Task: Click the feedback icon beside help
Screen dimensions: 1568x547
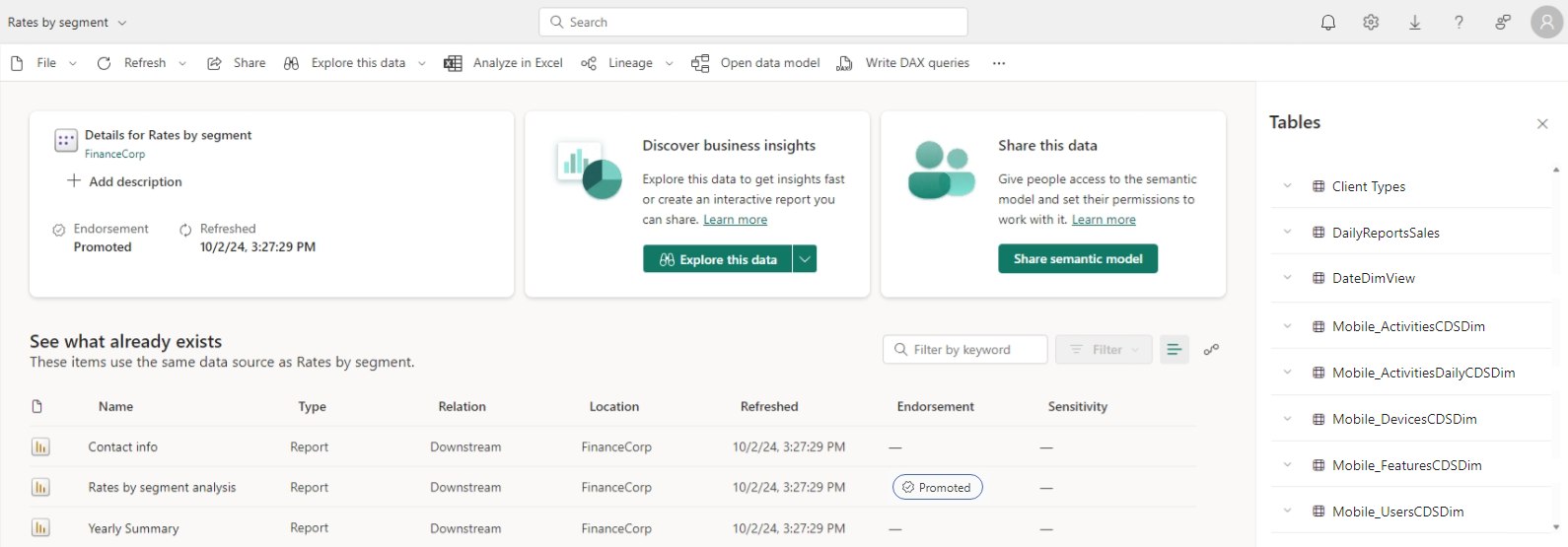Action: click(x=1502, y=22)
